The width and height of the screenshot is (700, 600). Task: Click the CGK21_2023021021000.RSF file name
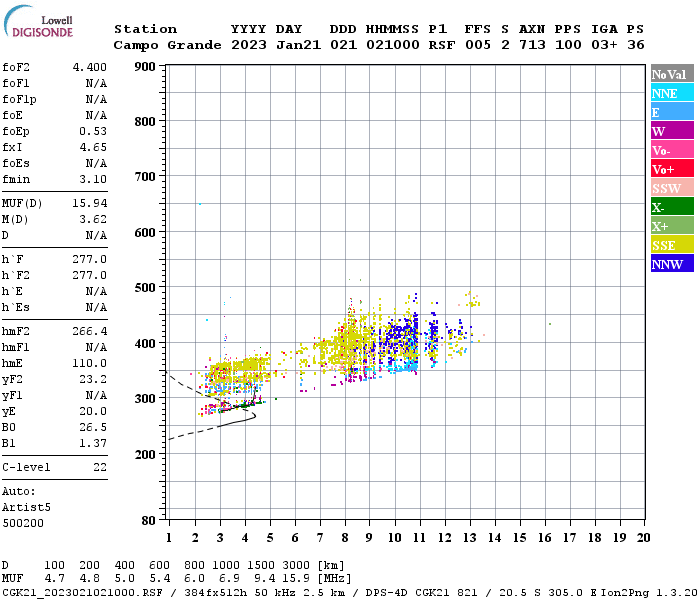(x=83, y=593)
